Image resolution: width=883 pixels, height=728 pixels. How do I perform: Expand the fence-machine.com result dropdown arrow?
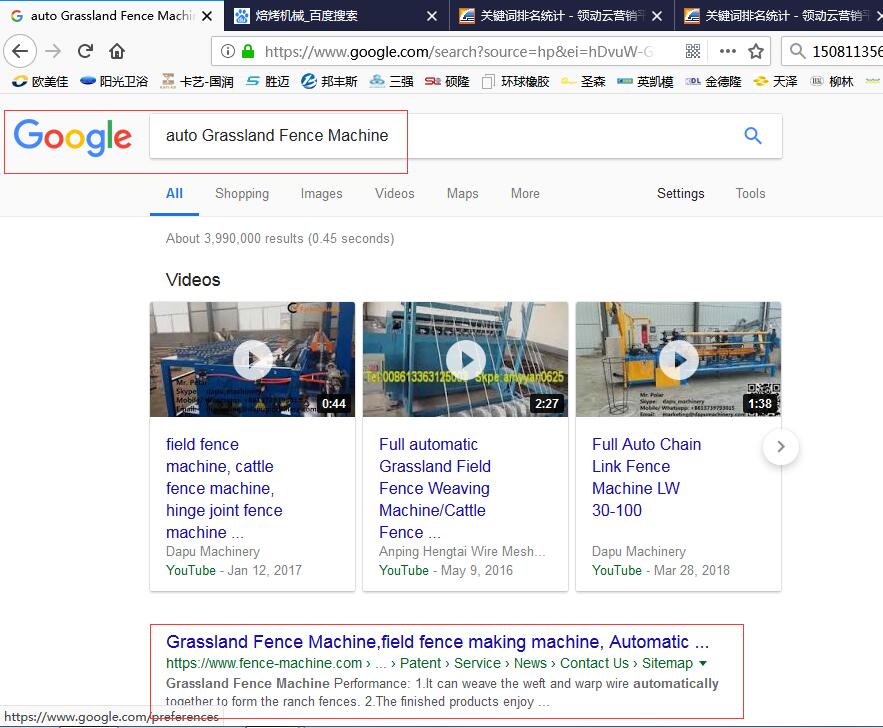pyautogui.click(x=703, y=663)
